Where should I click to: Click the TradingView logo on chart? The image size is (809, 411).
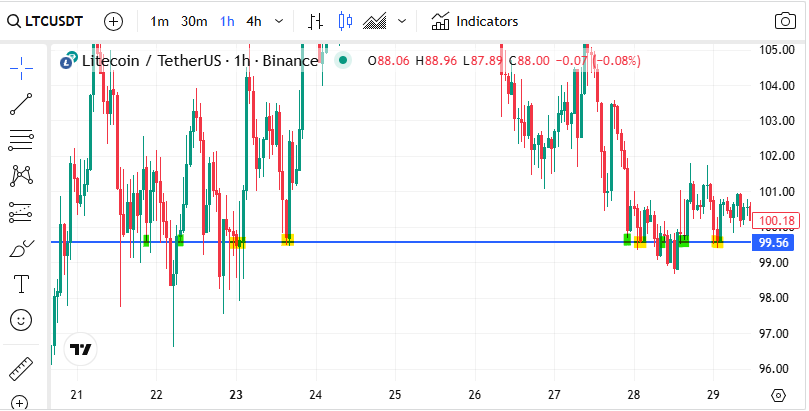point(80,350)
